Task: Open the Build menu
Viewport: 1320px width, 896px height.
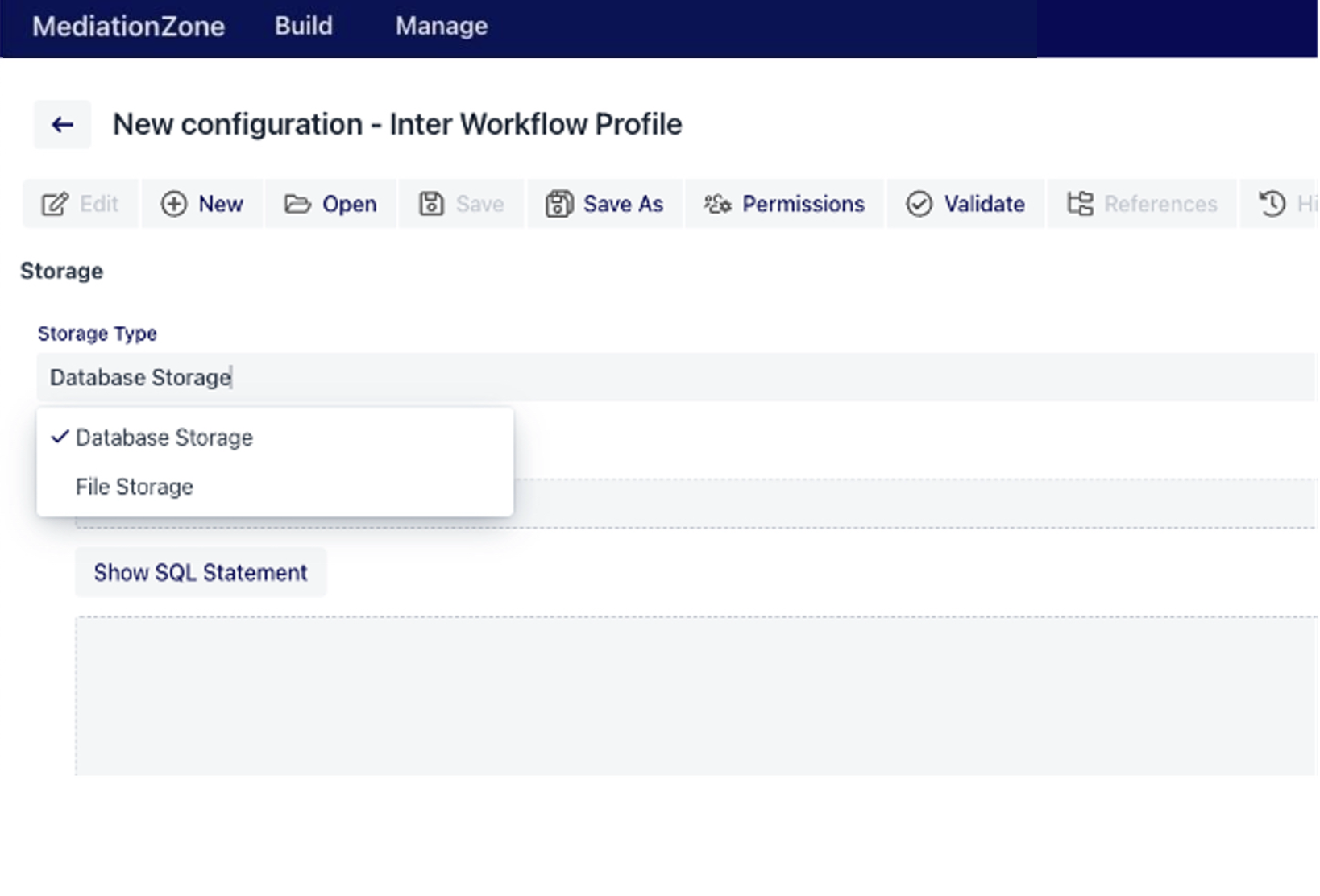Action: (303, 26)
